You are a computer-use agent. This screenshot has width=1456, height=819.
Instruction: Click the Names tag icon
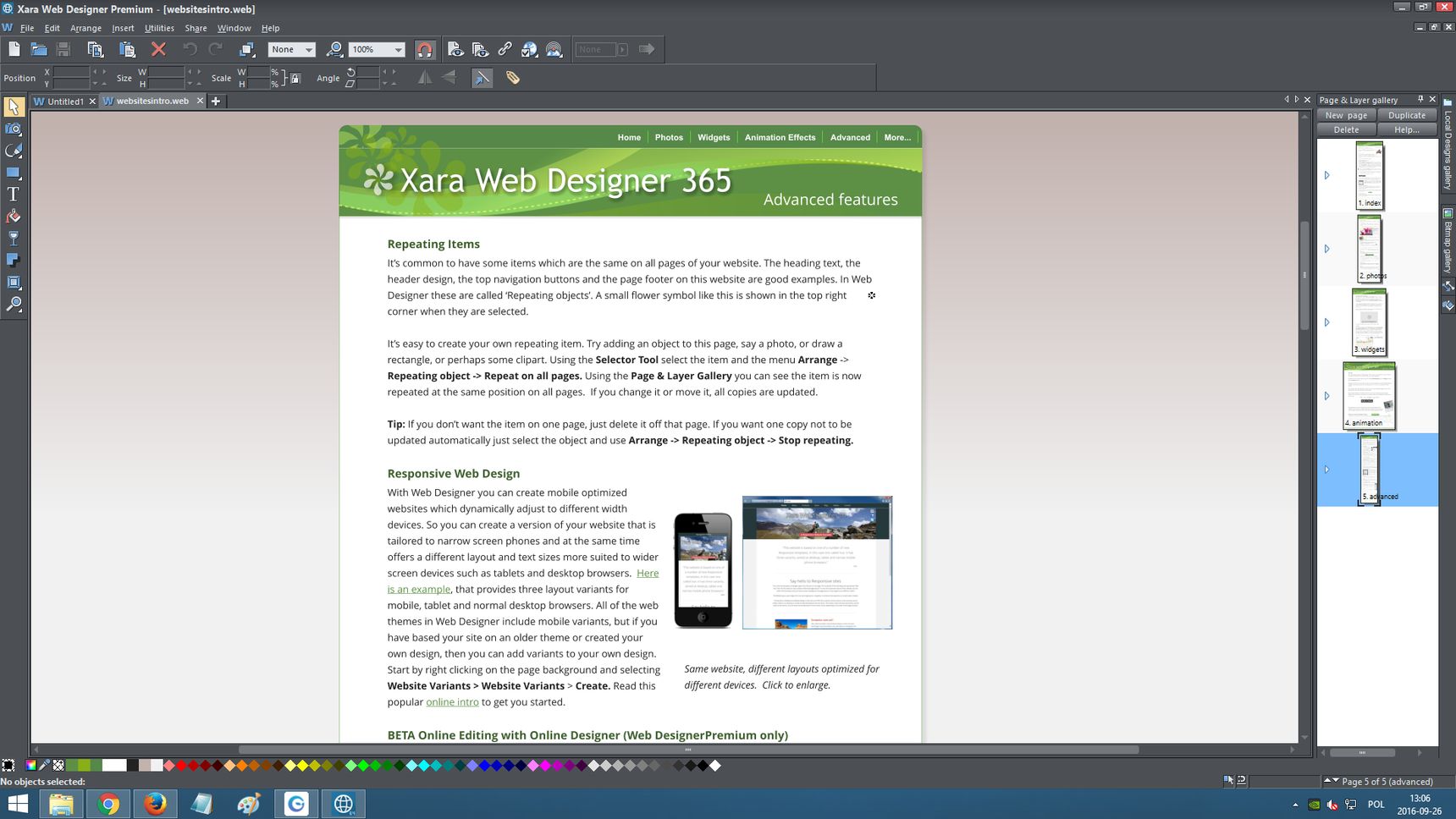[x=513, y=78]
